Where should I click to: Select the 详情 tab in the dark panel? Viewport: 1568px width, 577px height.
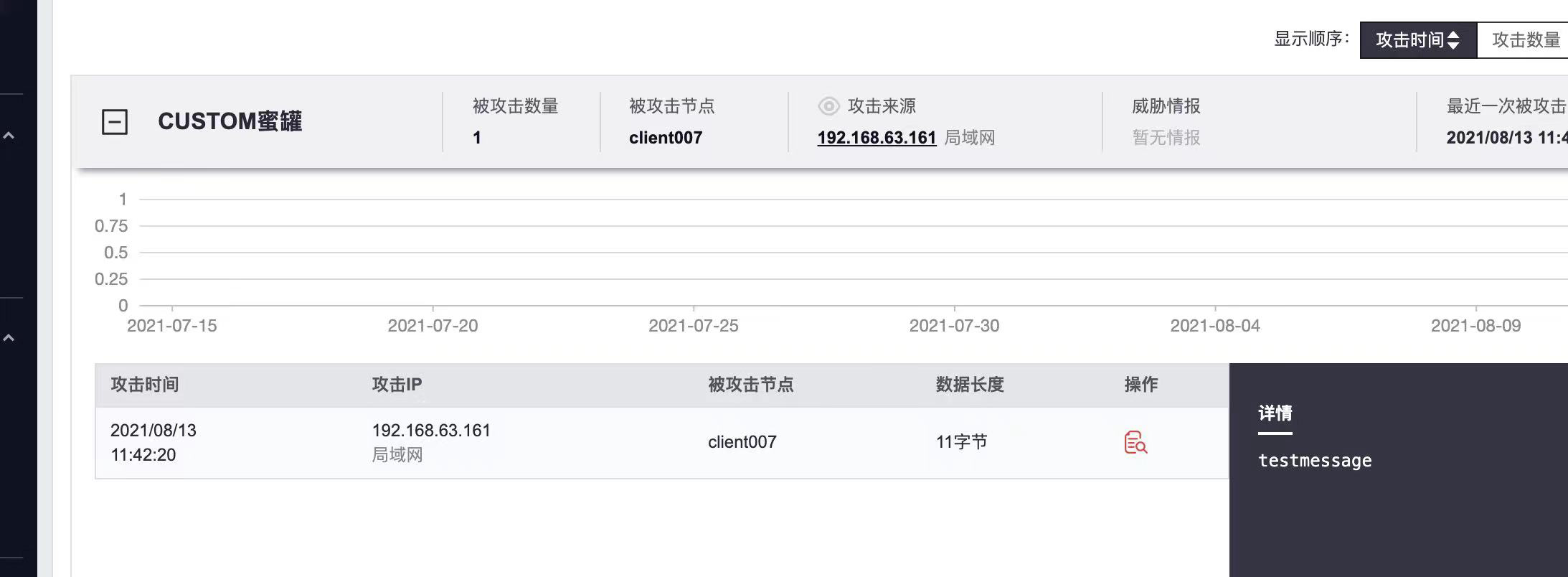tap(1275, 413)
